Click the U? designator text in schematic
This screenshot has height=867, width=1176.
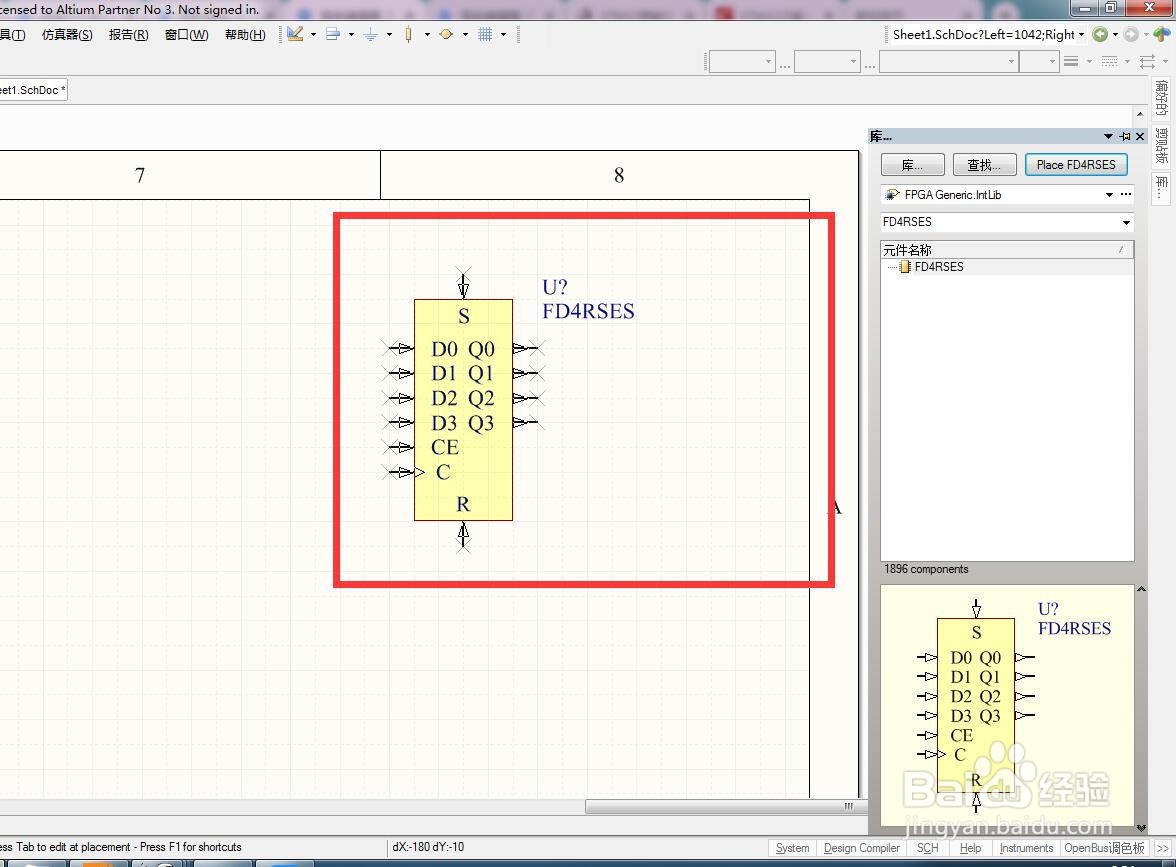point(555,287)
